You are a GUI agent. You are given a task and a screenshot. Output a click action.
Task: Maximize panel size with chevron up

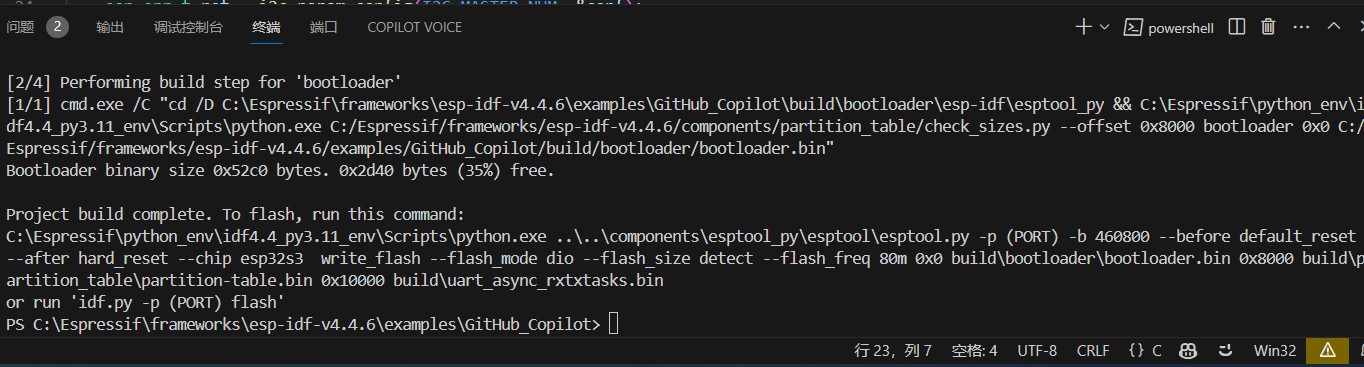[x=1333, y=27]
